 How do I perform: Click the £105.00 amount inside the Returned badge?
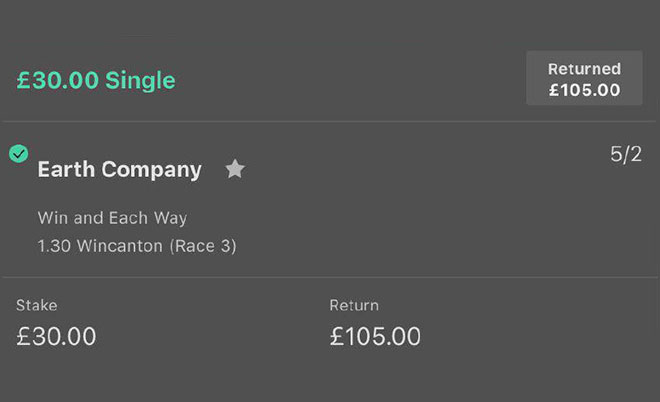pos(584,90)
